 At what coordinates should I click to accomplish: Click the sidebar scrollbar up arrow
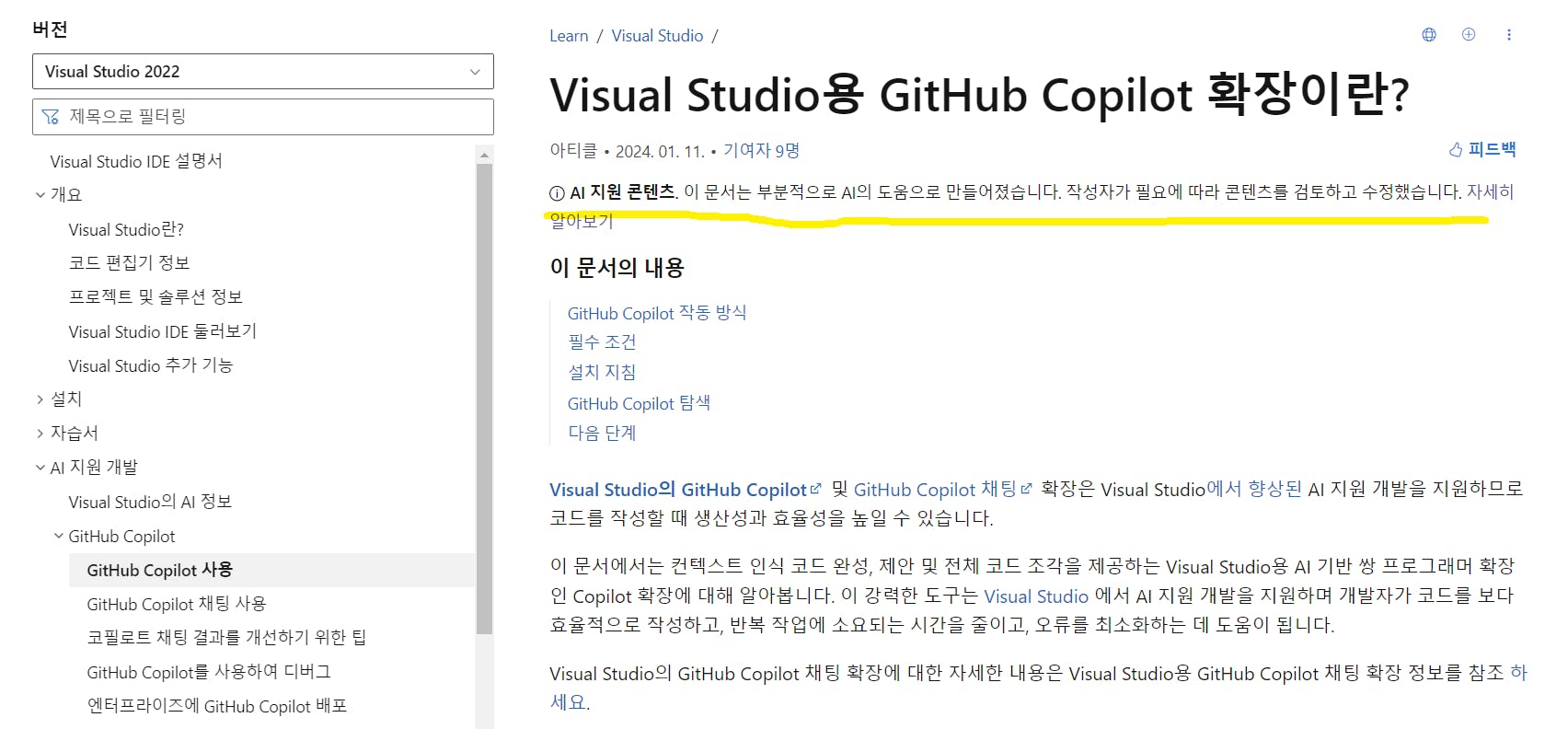click(x=484, y=155)
